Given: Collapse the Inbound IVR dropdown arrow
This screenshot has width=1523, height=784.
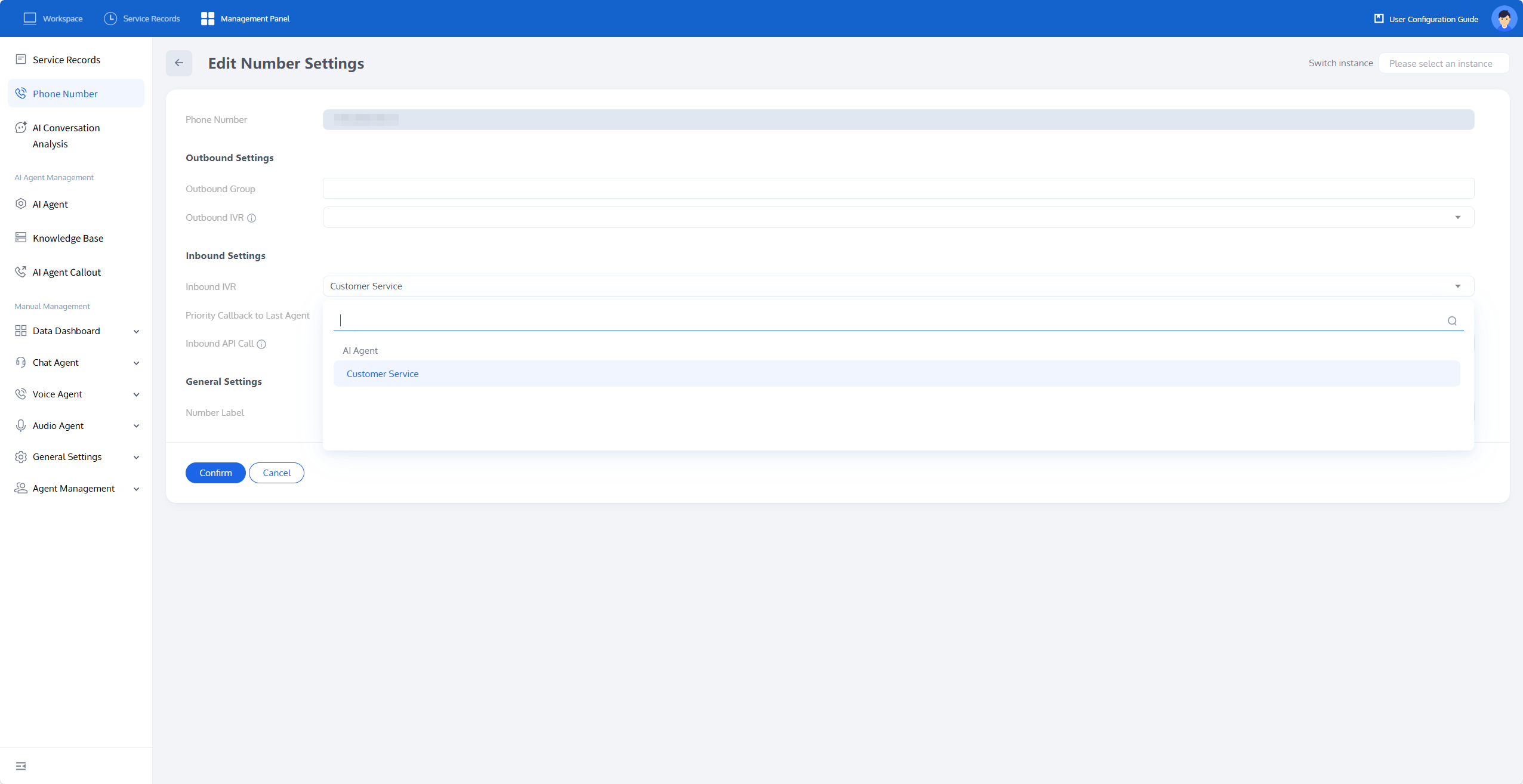Looking at the screenshot, I should point(1457,286).
